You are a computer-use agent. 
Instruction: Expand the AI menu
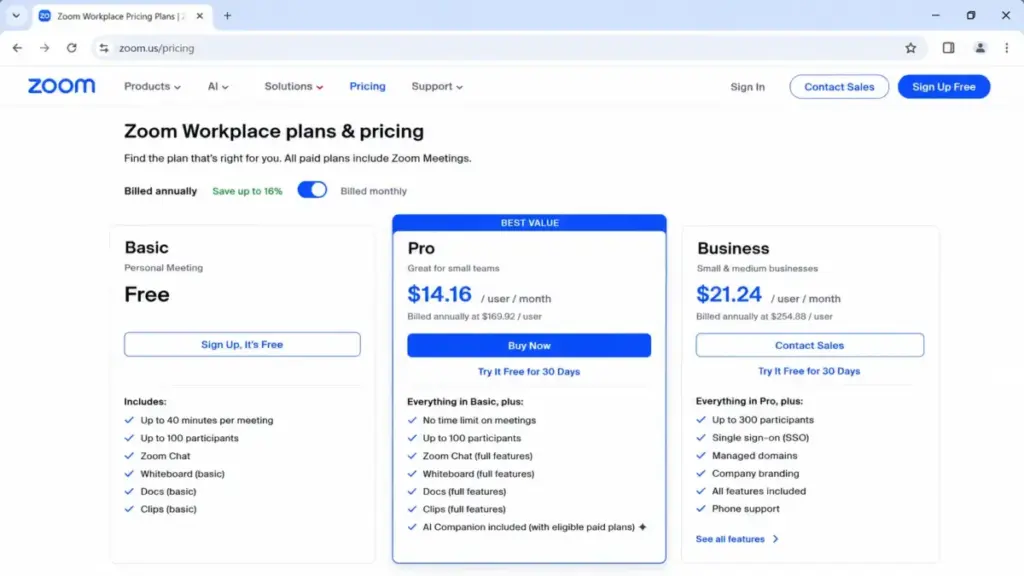218,86
